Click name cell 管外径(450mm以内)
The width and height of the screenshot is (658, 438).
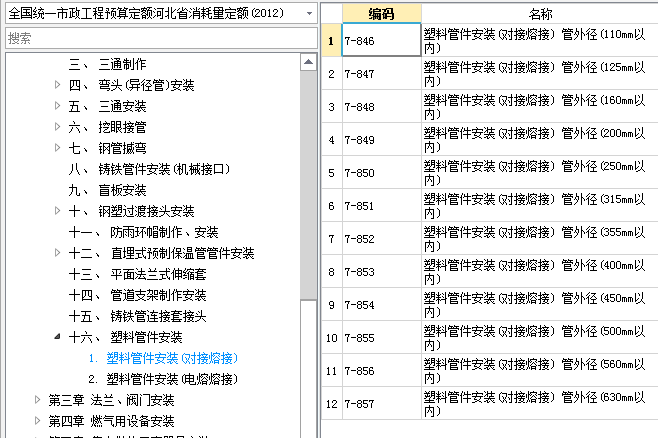point(540,305)
